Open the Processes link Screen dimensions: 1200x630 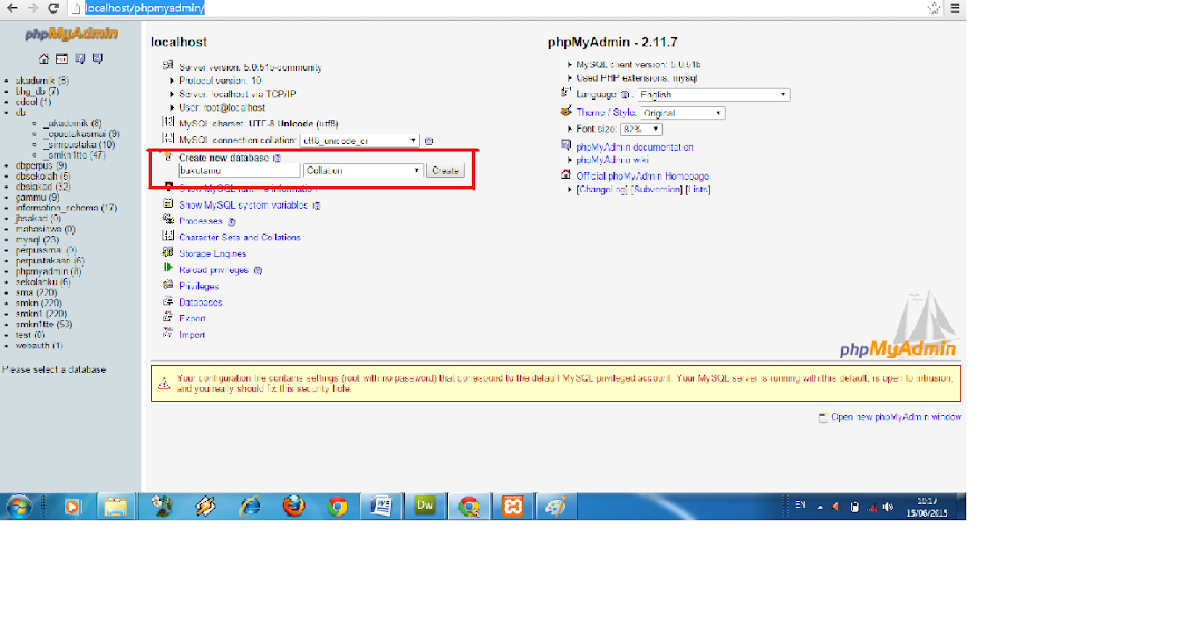click(201, 221)
